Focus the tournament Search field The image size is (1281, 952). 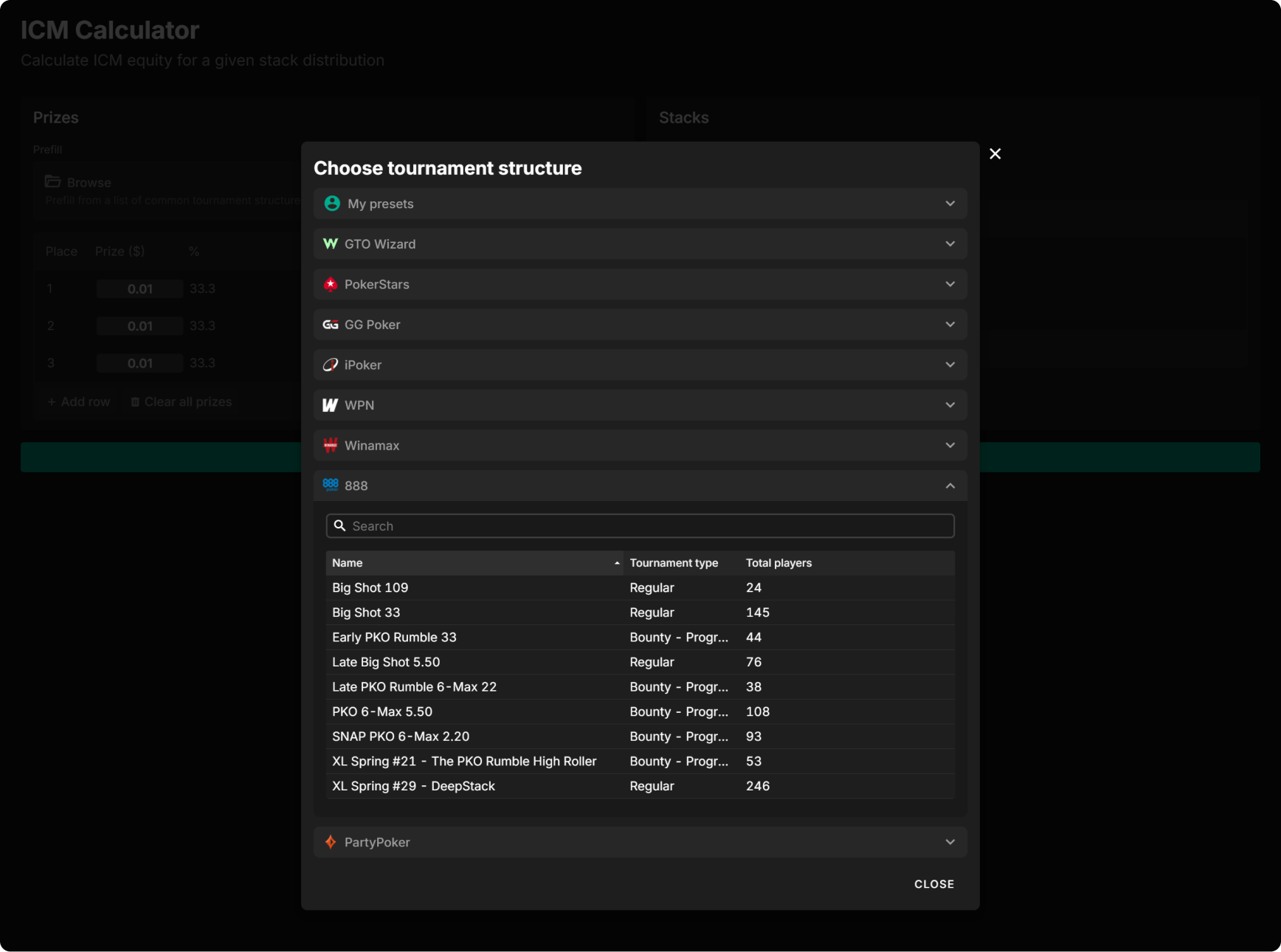[640, 525]
